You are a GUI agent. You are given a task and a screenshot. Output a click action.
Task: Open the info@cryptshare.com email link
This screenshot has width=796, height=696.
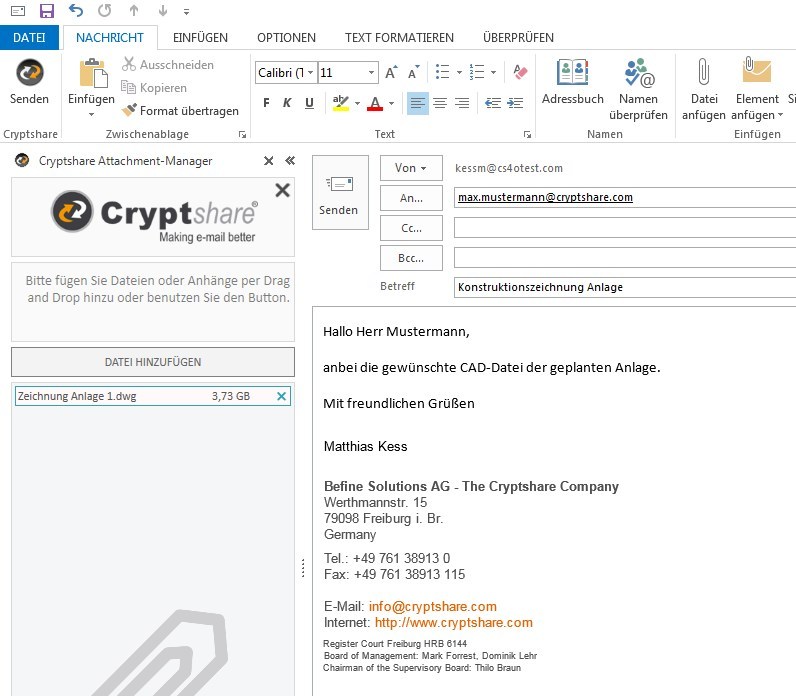pyautogui.click(x=433, y=607)
